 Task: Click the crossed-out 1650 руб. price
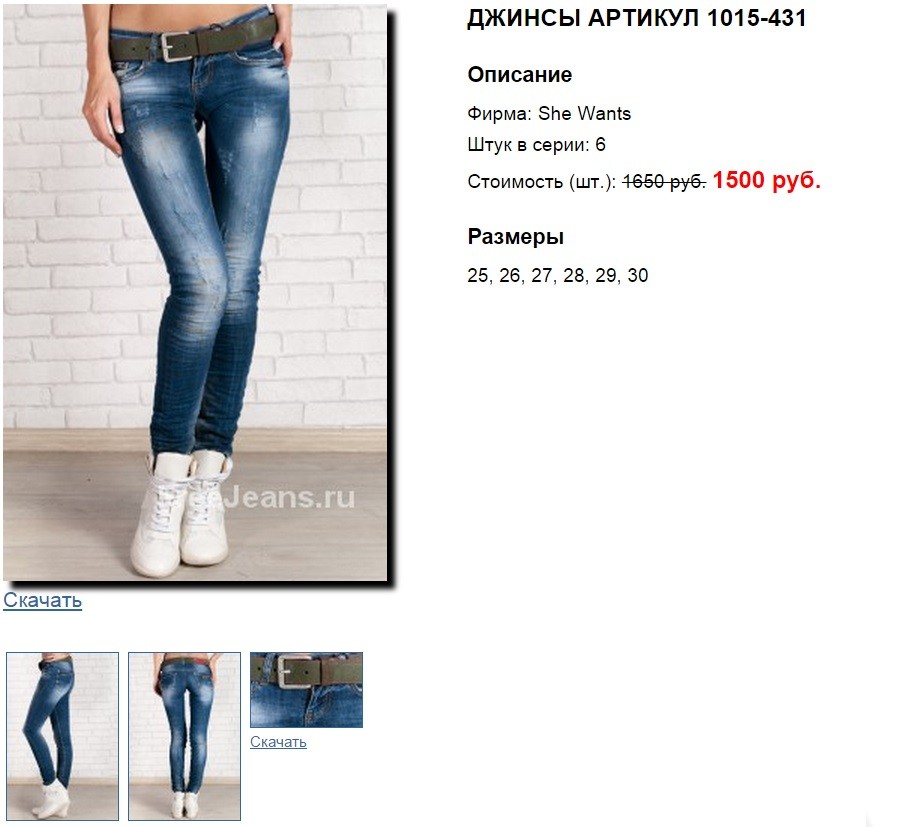coord(664,182)
